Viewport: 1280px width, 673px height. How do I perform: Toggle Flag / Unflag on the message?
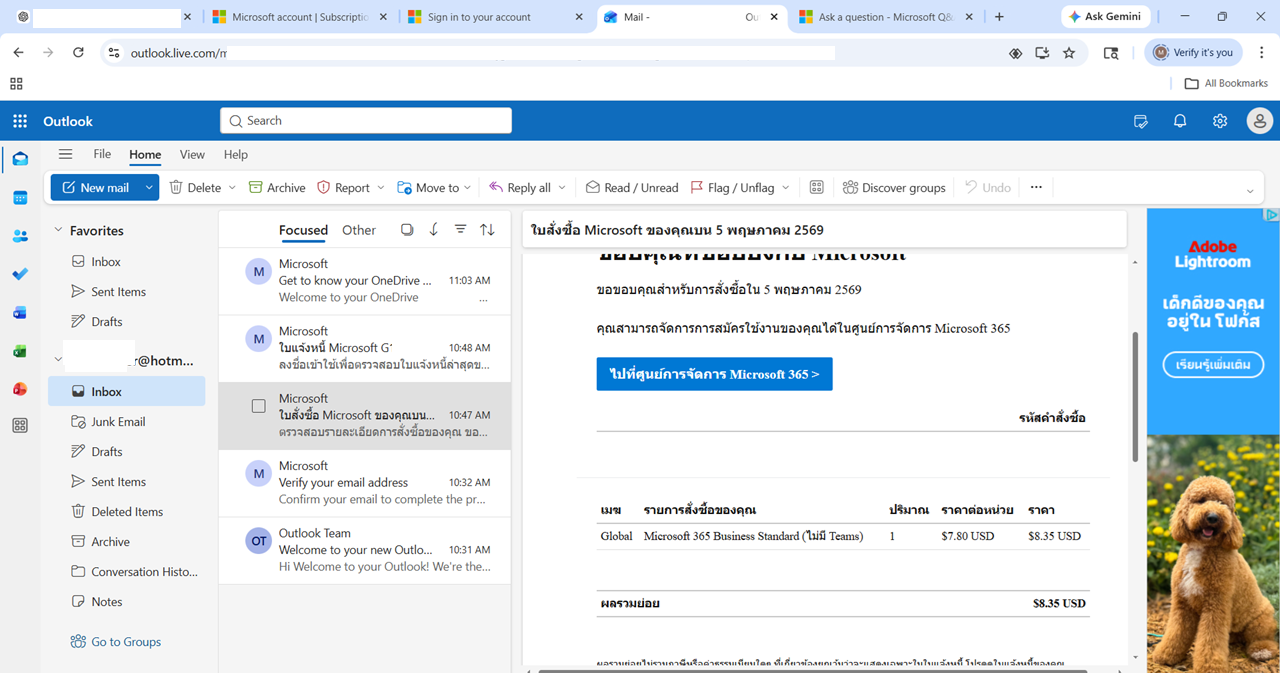point(732,187)
